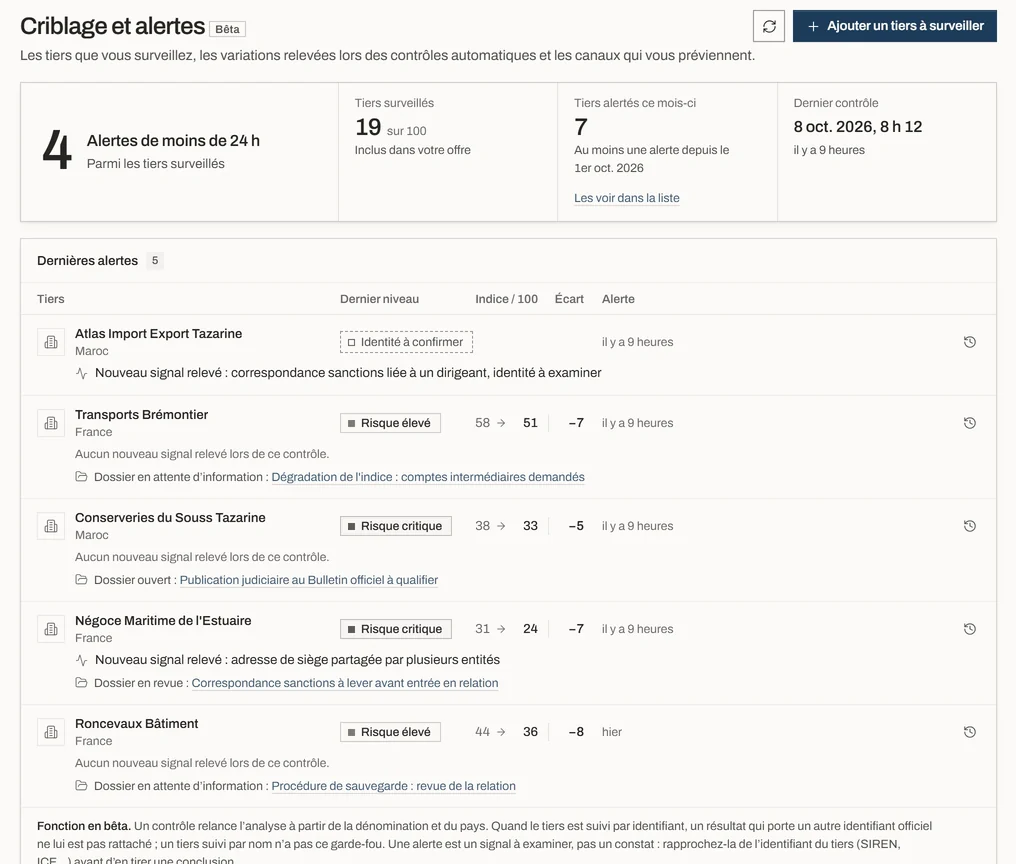This screenshot has width=1016, height=864.
Task: Click the 'Tiers' column header
Action: [51, 299]
